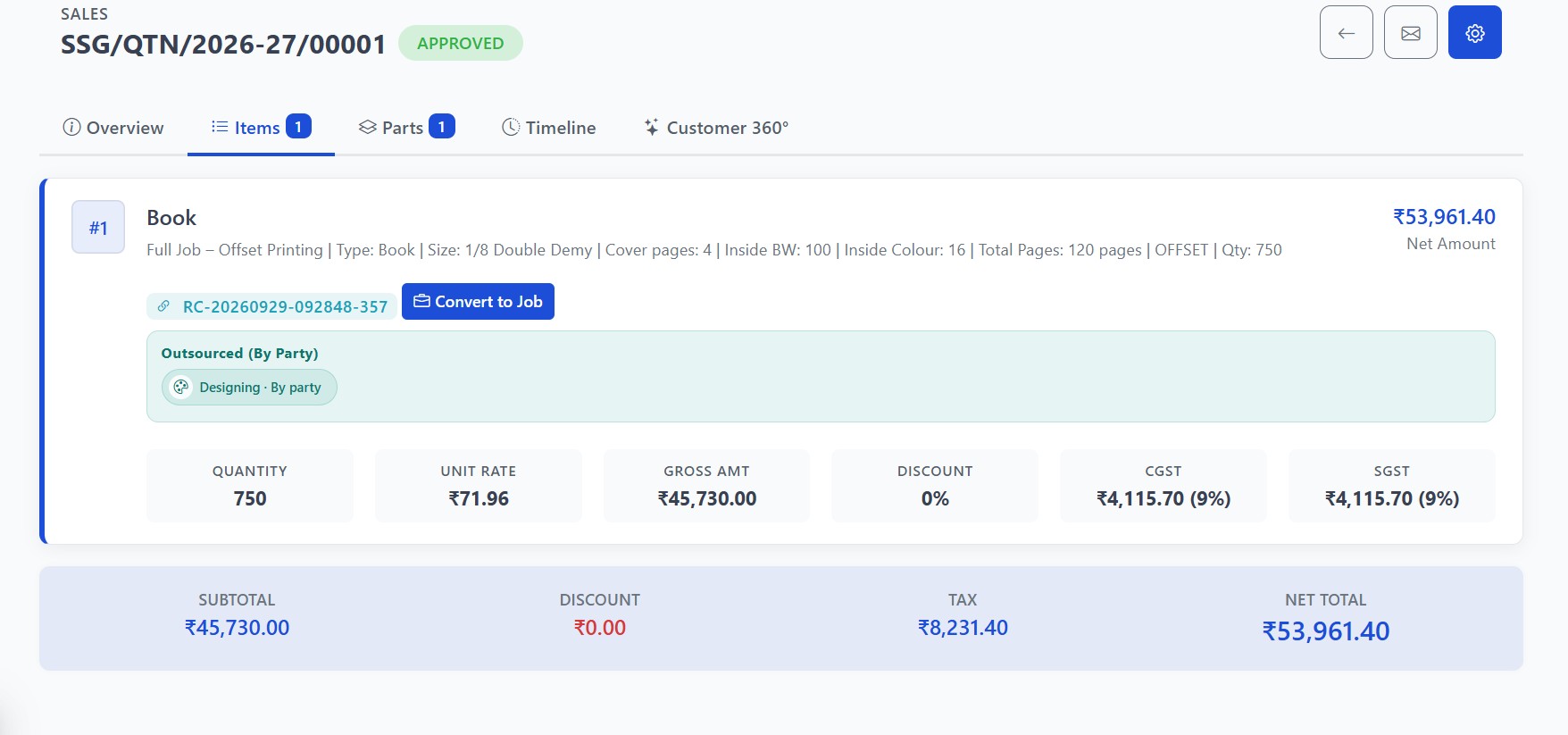This screenshot has height=735, width=1568.
Task: Go to the Overview tab label
Action: [125, 128]
